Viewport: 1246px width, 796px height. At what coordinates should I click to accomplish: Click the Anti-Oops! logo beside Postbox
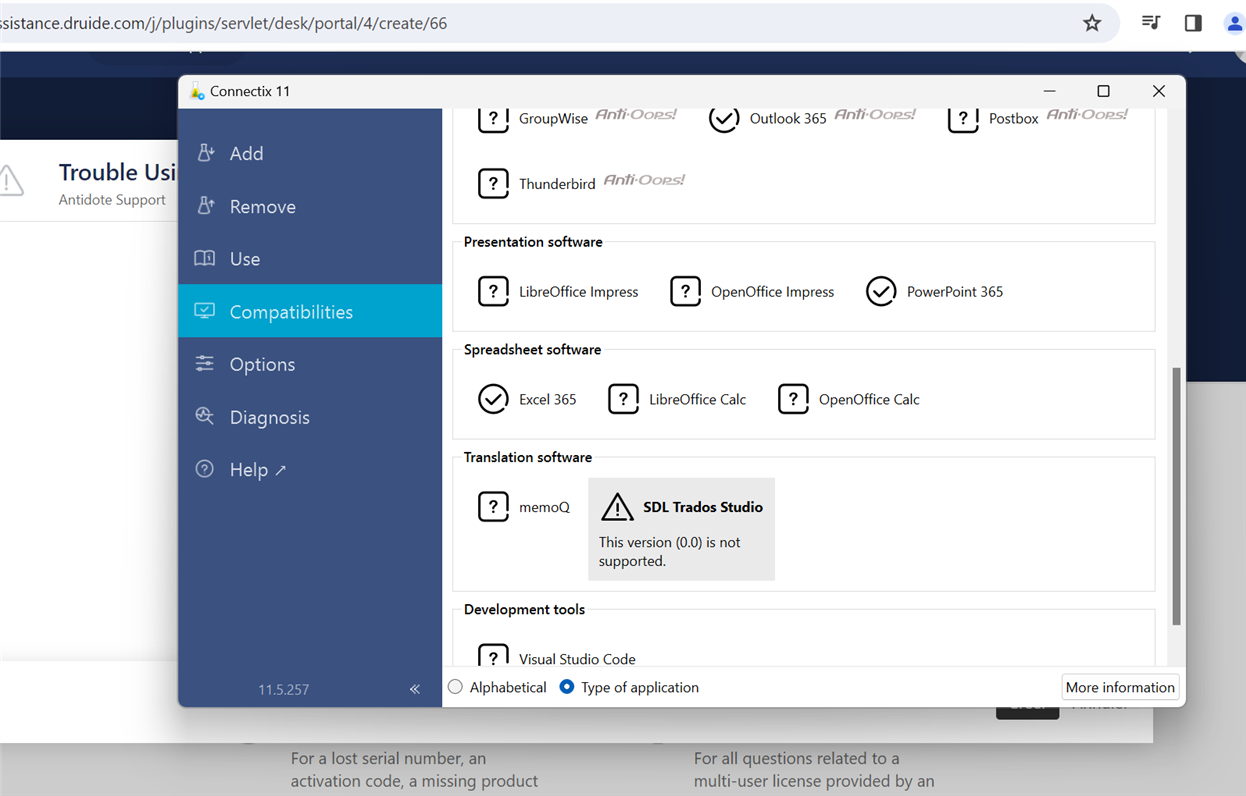(1087, 115)
